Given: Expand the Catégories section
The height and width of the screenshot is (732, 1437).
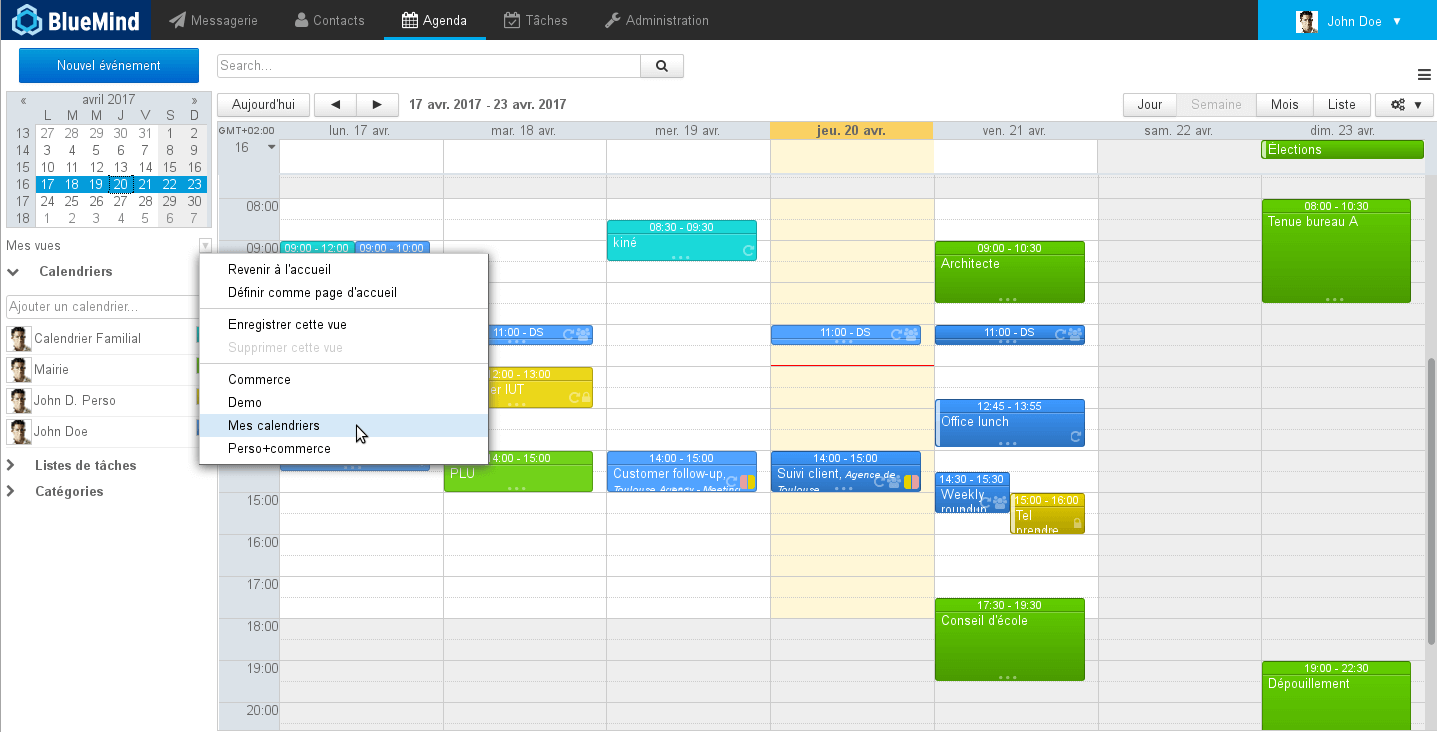Looking at the screenshot, I should (12, 492).
